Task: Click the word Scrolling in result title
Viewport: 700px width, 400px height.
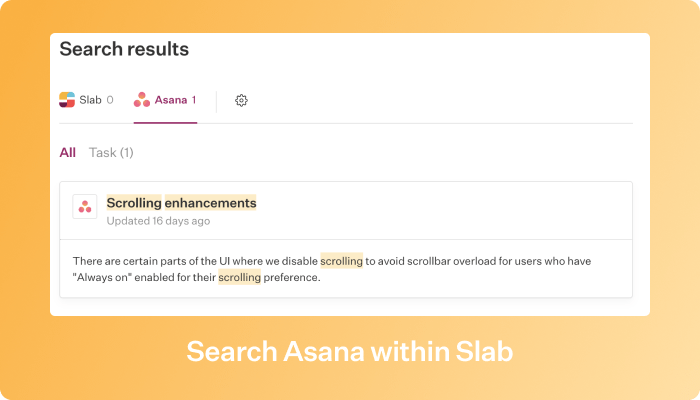Action: (x=134, y=203)
